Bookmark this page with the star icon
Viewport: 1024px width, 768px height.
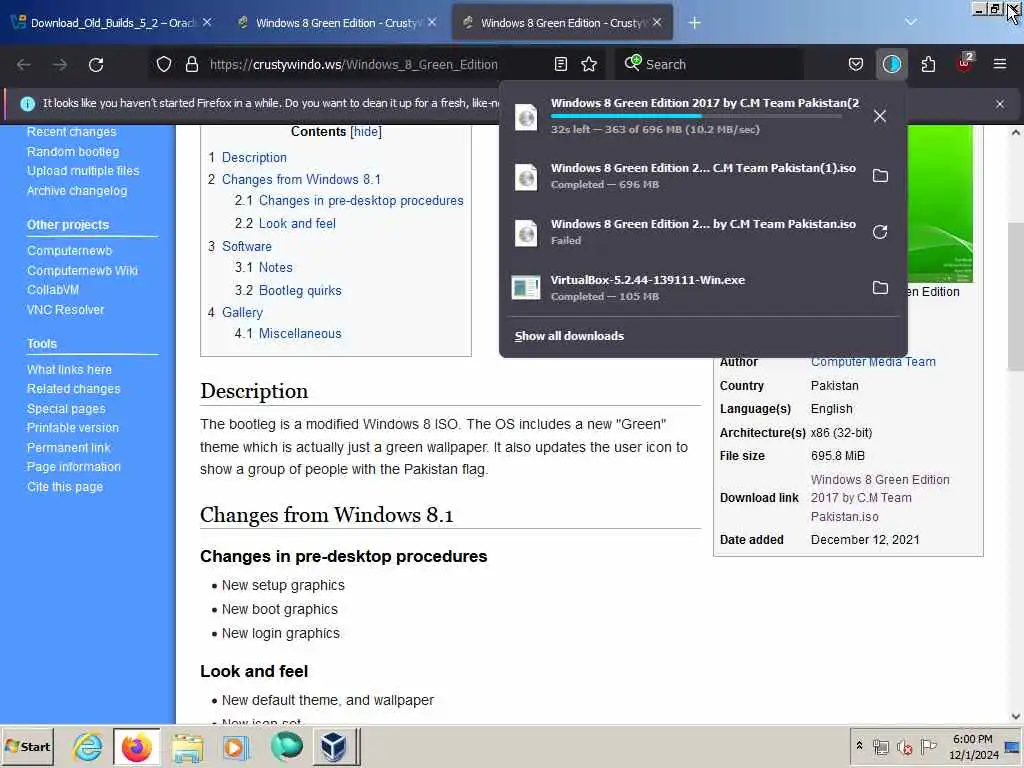[x=589, y=64]
